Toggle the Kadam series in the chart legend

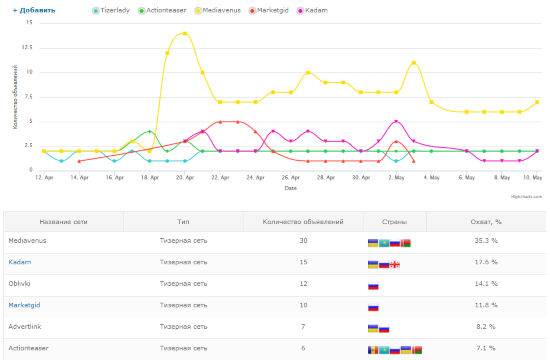pyautogui.click(x=313, y=11)
